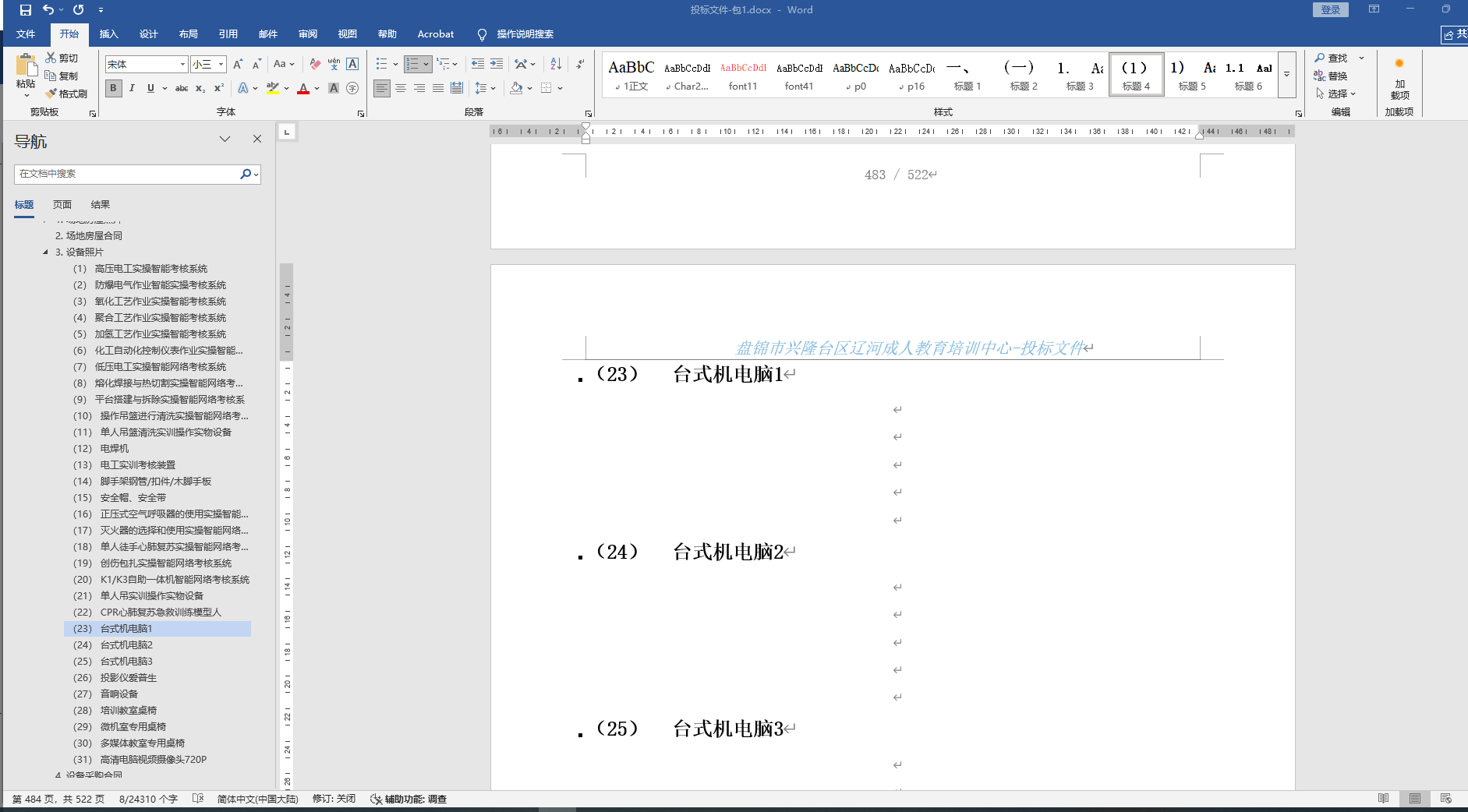The width and height of the screenshot is (1468, 812).
Task: Open the 文件 (File) menu
Action: pyautogui.click(x=26, y=34)
